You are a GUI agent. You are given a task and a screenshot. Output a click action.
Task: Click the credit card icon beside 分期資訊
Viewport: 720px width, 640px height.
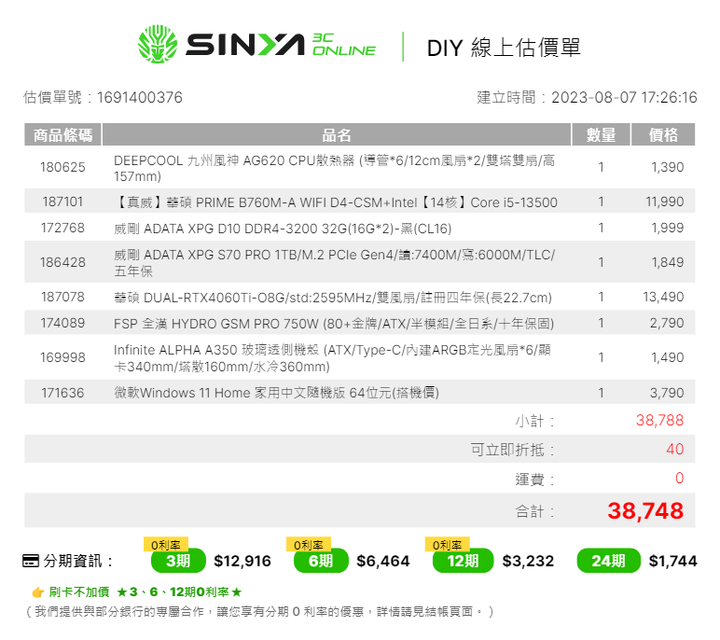pos(31,561)
